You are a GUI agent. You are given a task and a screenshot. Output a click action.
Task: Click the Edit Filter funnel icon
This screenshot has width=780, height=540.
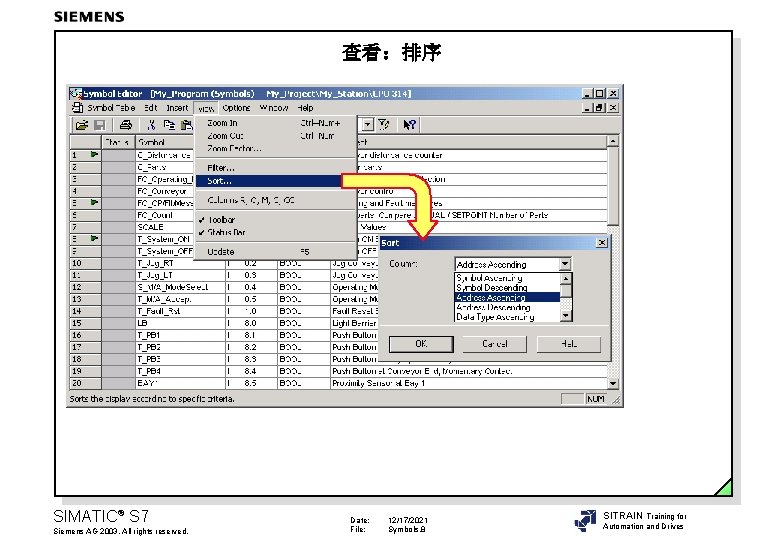coord(384,124)
